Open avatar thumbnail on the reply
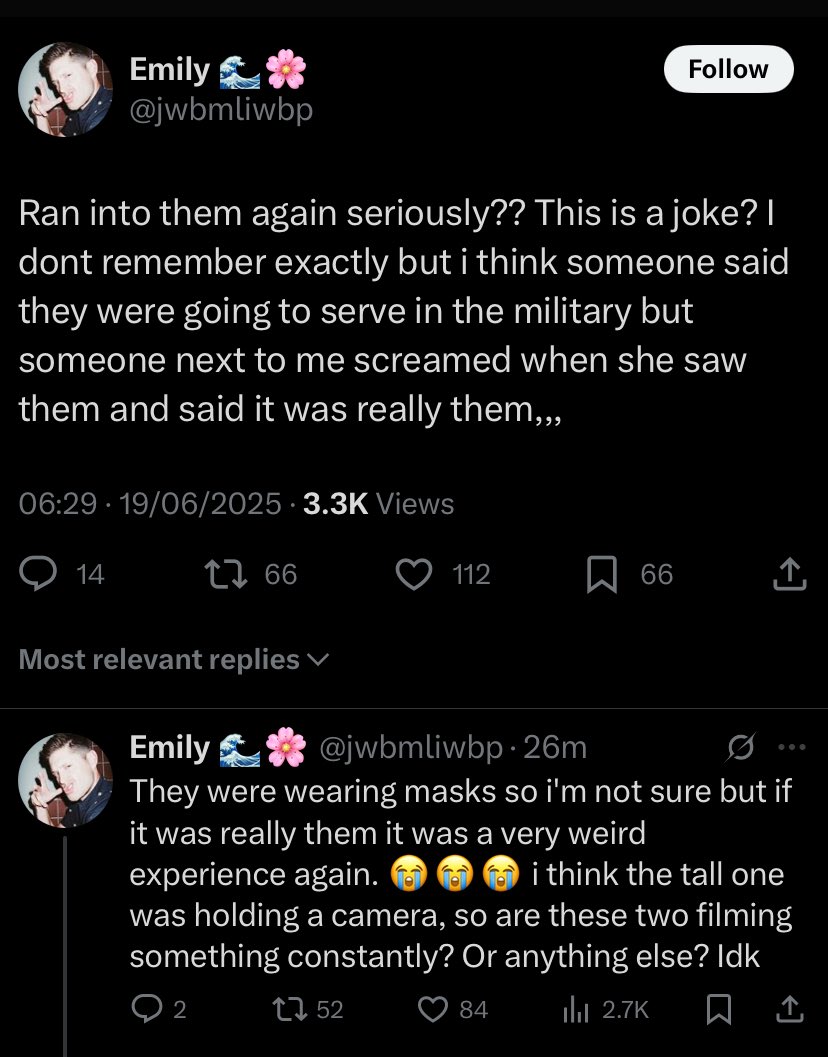828x1057 pixels. click(65, 779)
